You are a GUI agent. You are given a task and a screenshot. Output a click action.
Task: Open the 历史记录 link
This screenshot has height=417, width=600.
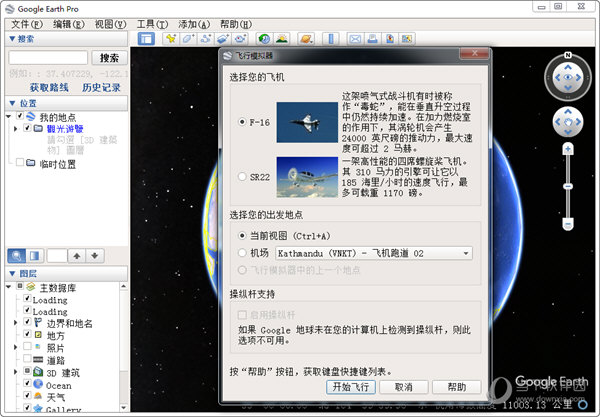pos(101,88)
